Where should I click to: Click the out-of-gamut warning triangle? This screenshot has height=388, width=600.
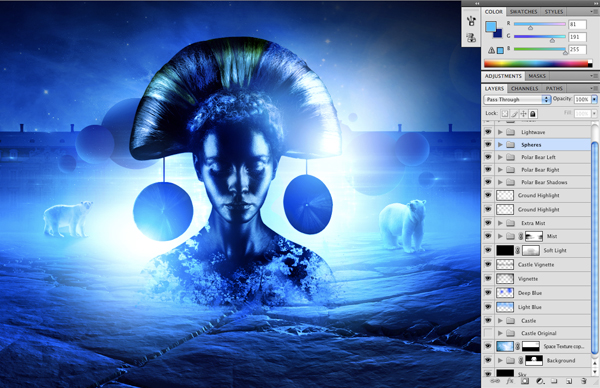pyautogui.click(x=491, y=50)
